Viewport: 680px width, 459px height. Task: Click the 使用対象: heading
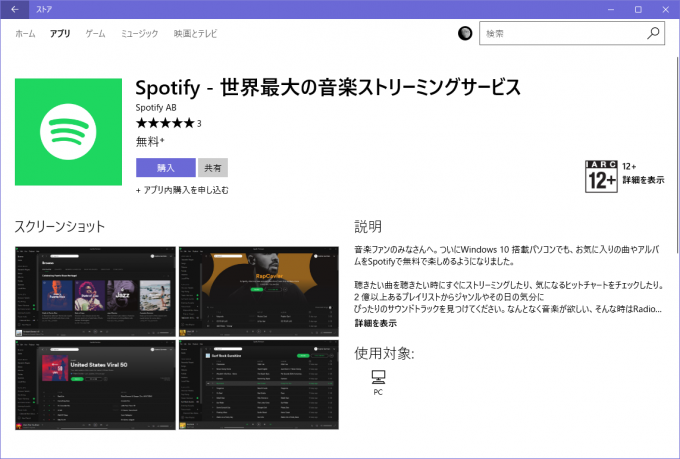pos(384,353)
